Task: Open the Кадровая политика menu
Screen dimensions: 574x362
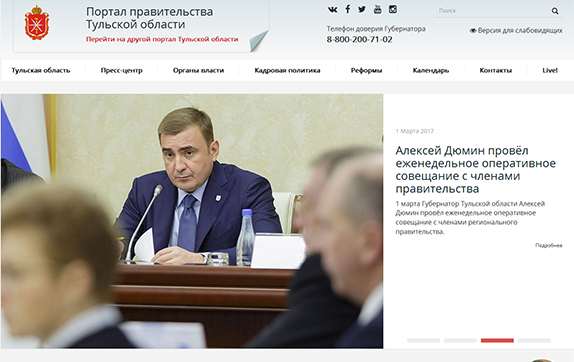Action: 287,70
